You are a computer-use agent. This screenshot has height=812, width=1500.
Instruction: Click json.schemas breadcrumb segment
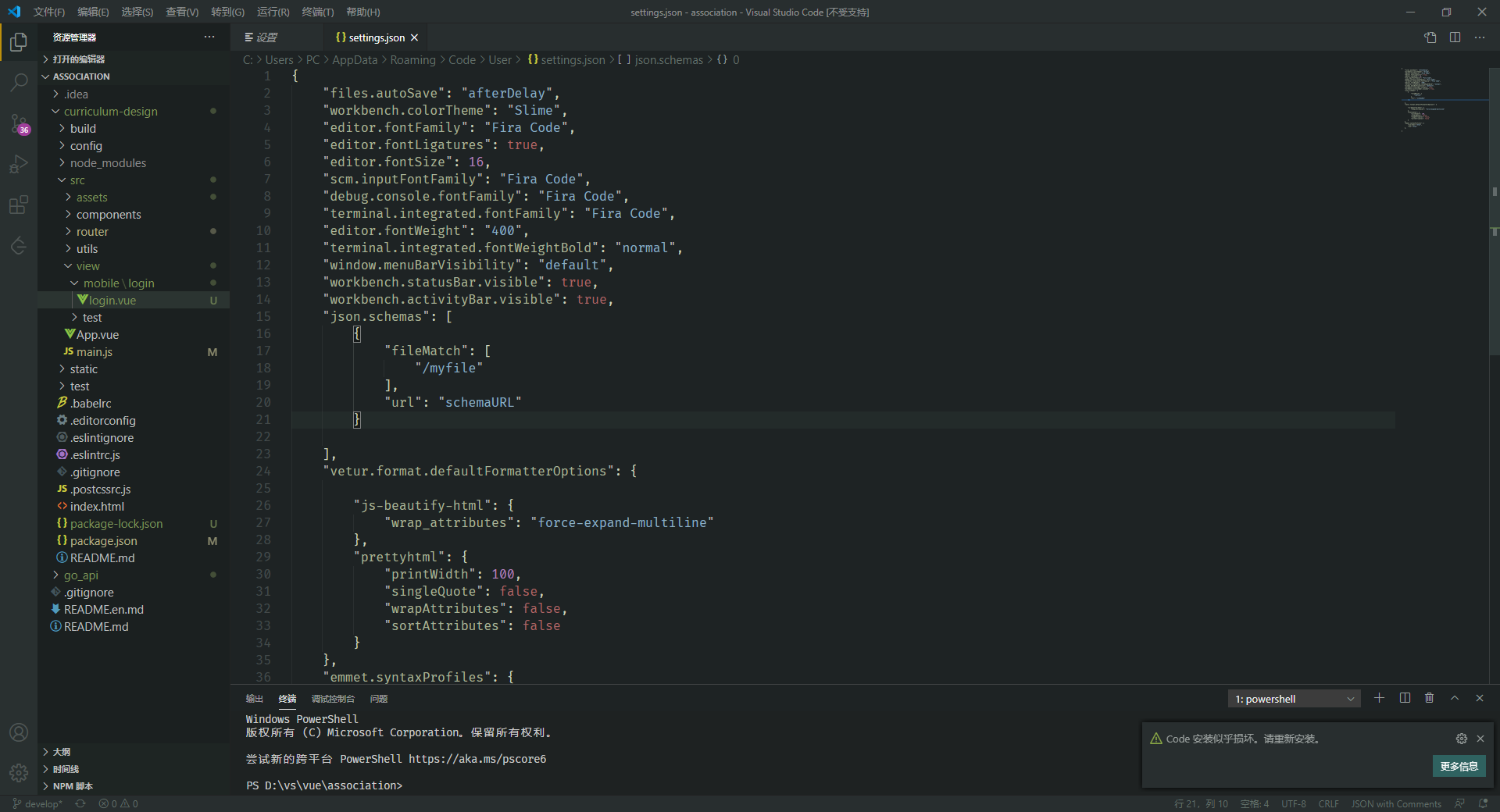(x=661, y=59)
